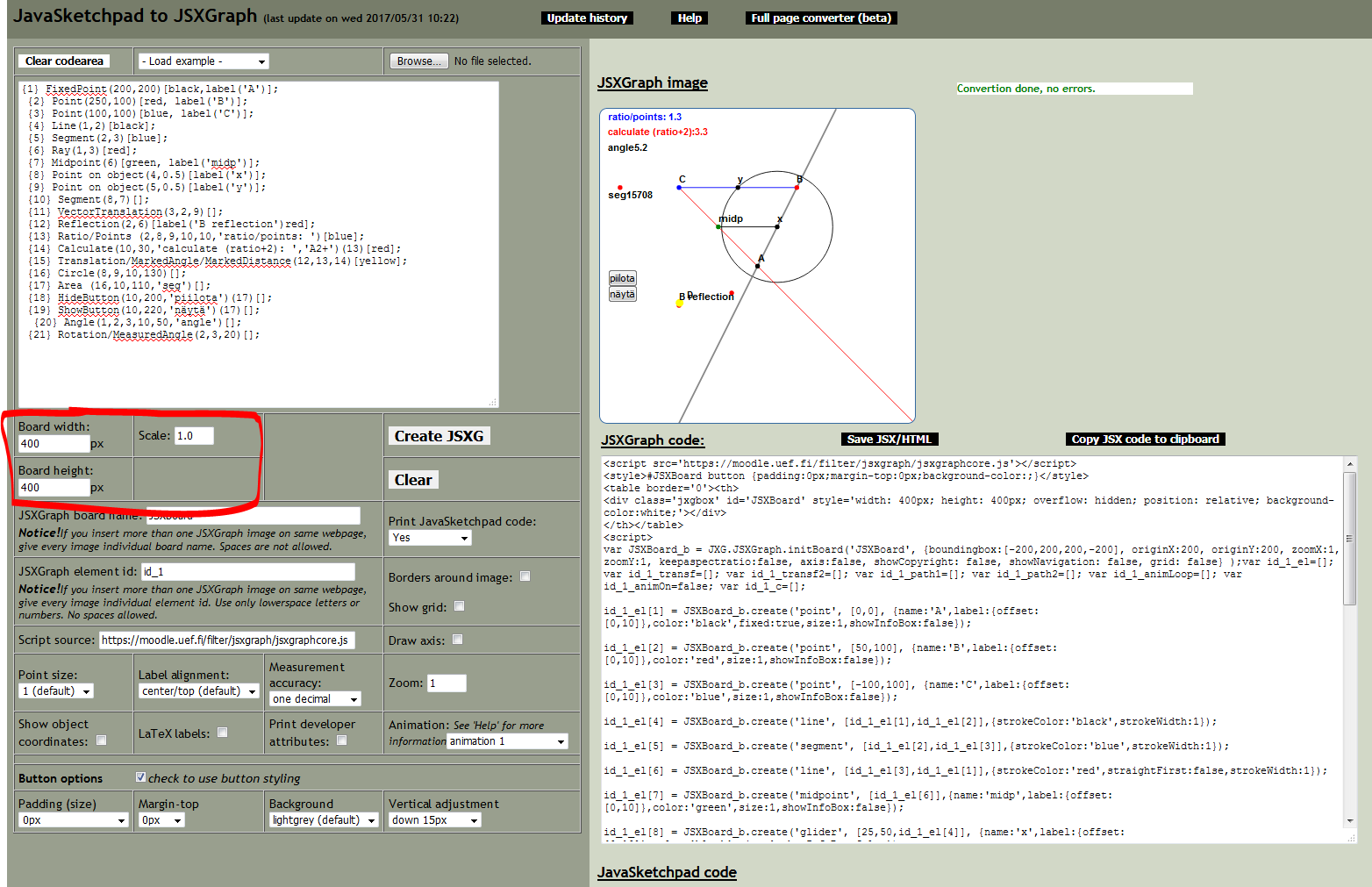Image resolution: width=1372 pixels, height=887 pixels.
Task: Expand the Point size dropdown
Action: (x=56, y=691)
